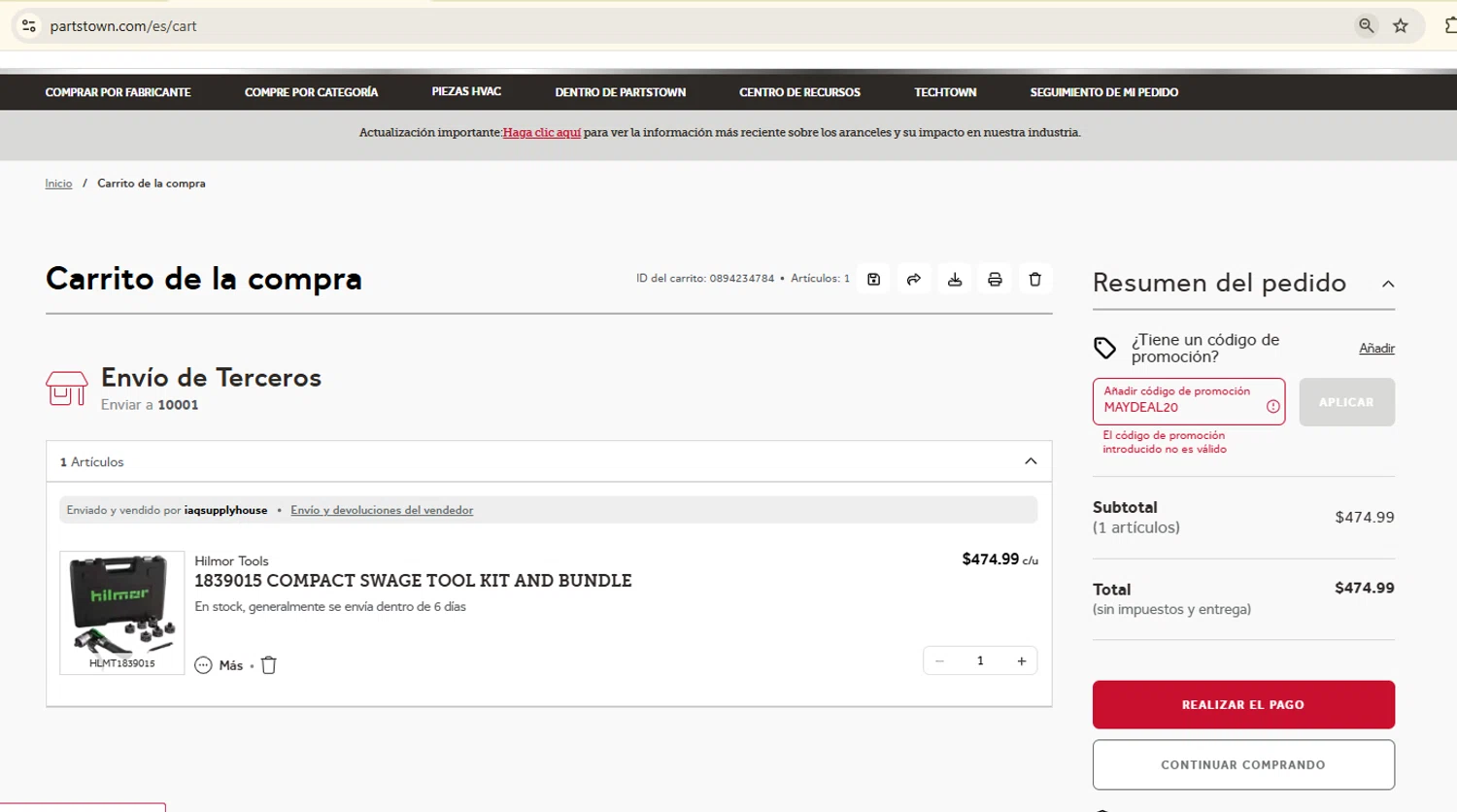Screen dimensions: 1457x812
Task: Click the Subtotal $474.99 amount
Action: coord(1364,517)
